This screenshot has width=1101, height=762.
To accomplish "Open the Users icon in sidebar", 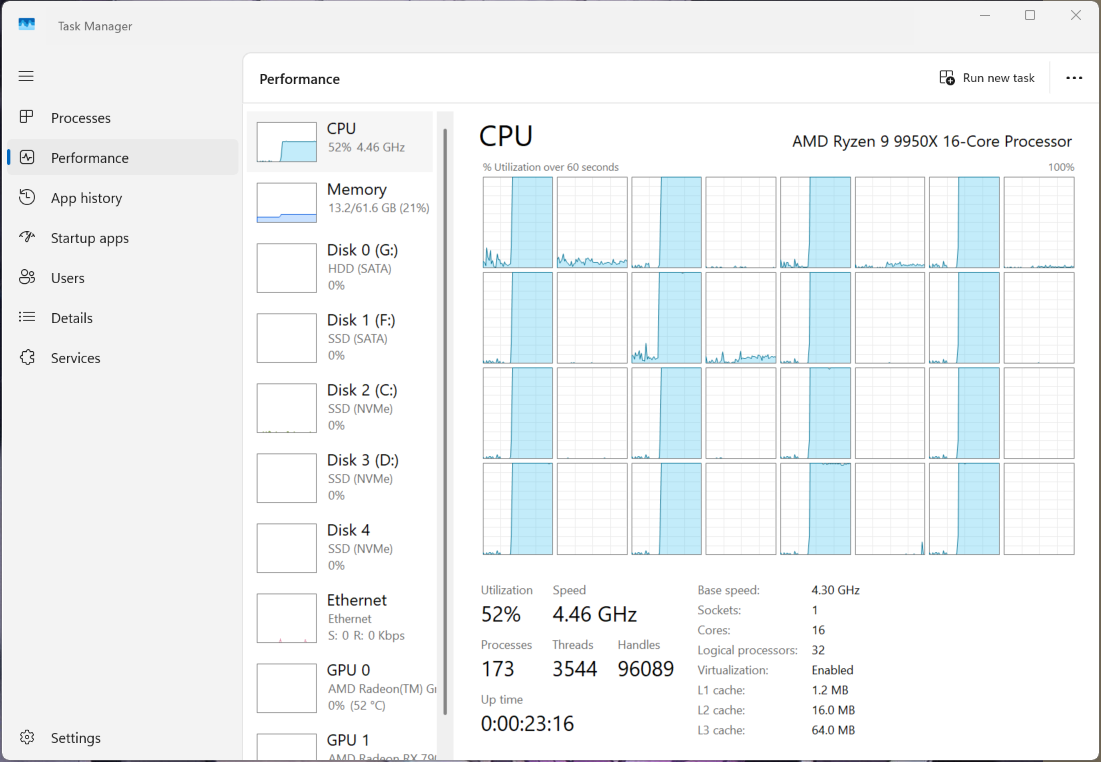I will pyautogui.click(x=27, y=277).
